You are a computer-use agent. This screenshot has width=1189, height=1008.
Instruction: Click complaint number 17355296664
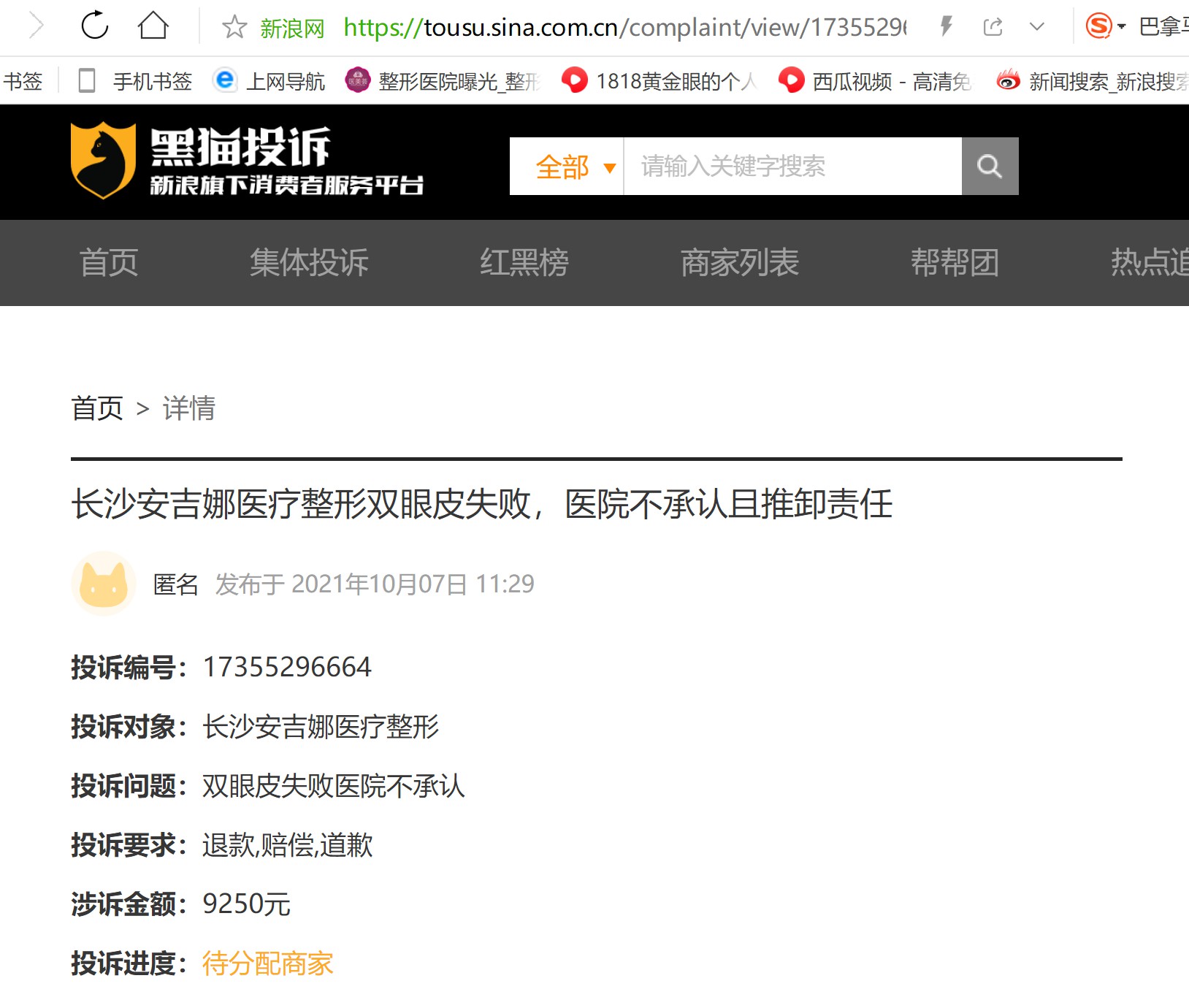pyautogui.click(x=287, y=667)
